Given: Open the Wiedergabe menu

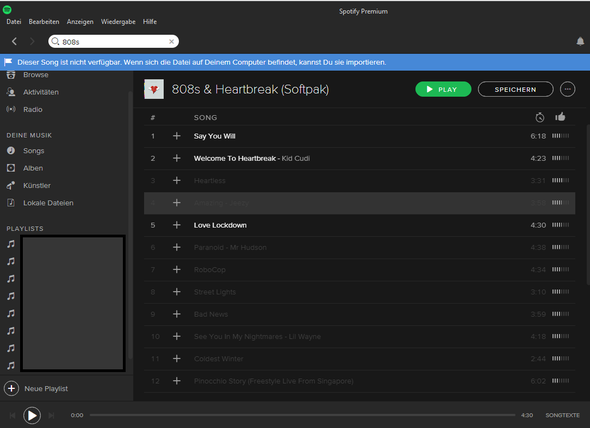Looking at the screenshot, I should [118, 22].
